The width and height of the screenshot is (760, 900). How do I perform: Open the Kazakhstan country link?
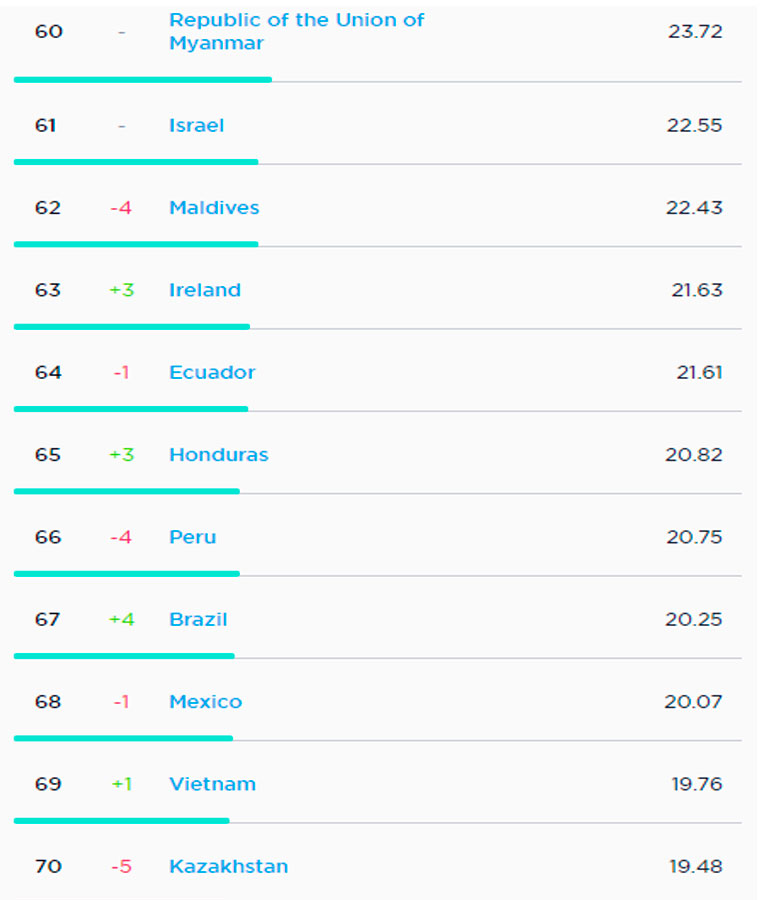click(228, 866)
